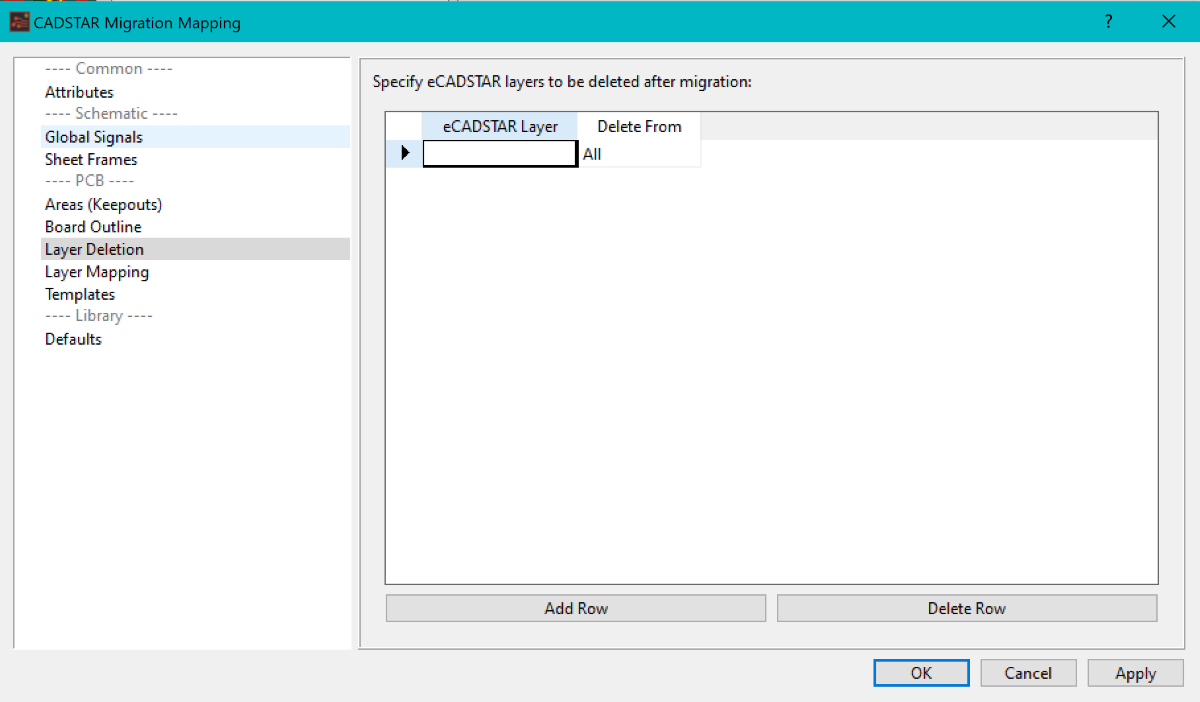1200x702 pixels.
Task: Choose Layer Deletion in the sidebar
Action: point(94,249)
